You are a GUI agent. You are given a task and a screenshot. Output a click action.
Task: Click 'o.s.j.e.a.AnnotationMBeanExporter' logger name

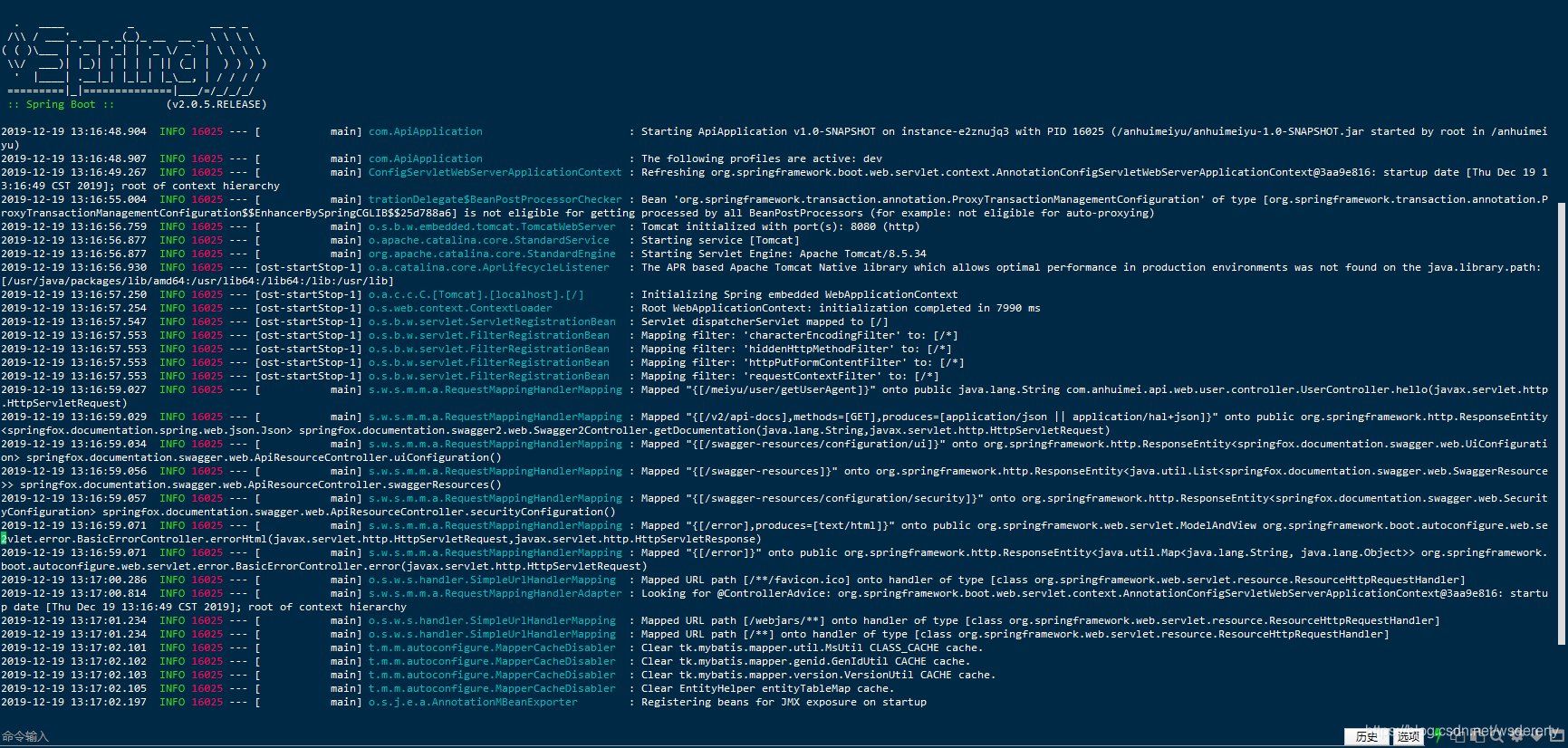(x=473, y=702)
